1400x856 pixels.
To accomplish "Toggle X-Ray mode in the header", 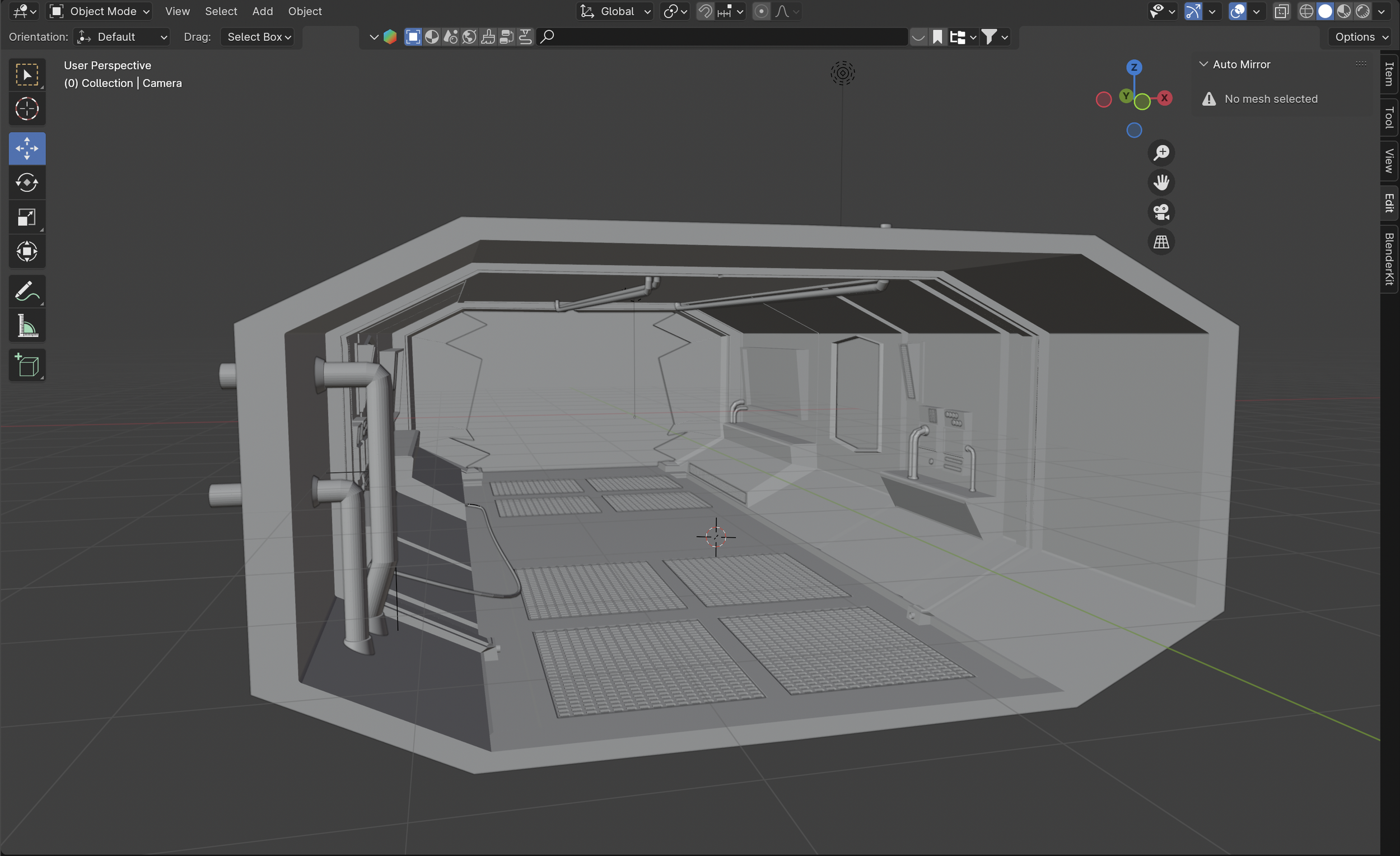I will coord(1282,11).
